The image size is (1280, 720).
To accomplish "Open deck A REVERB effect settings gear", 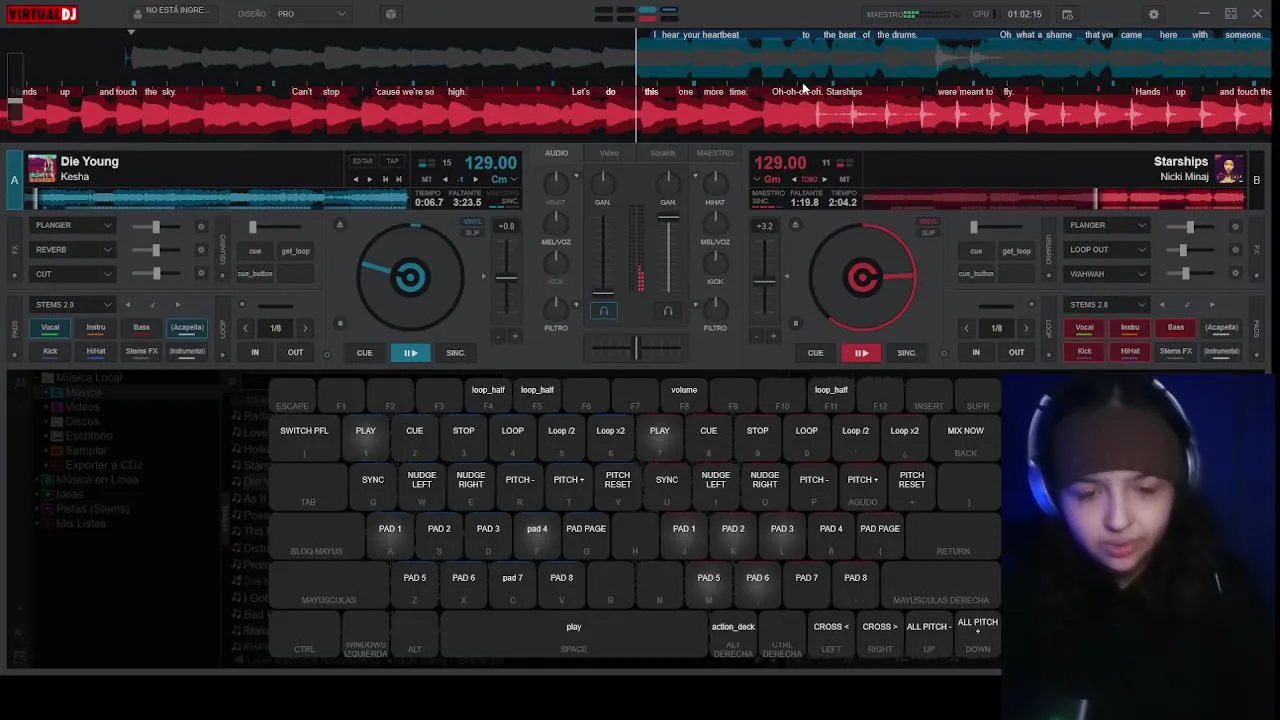I will click(201, 250).
